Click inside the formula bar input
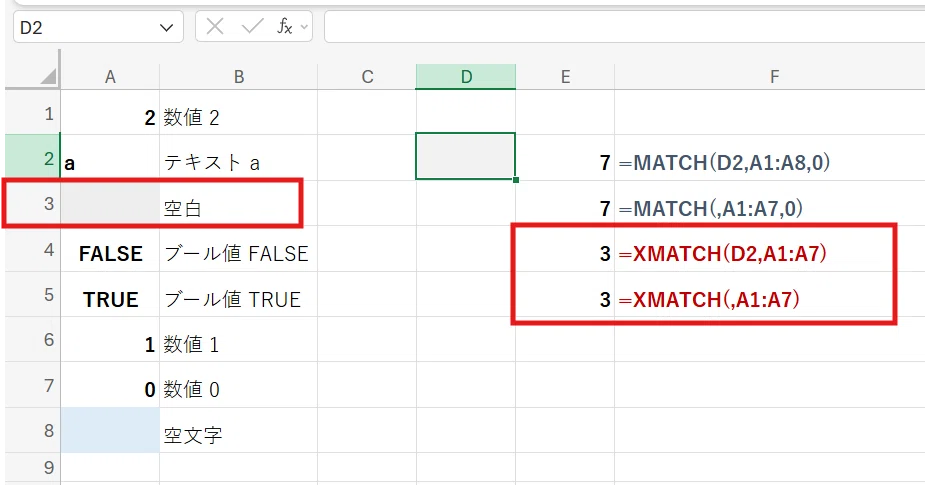This screenshot has height=485, width=925. click(x=625, y=27)
